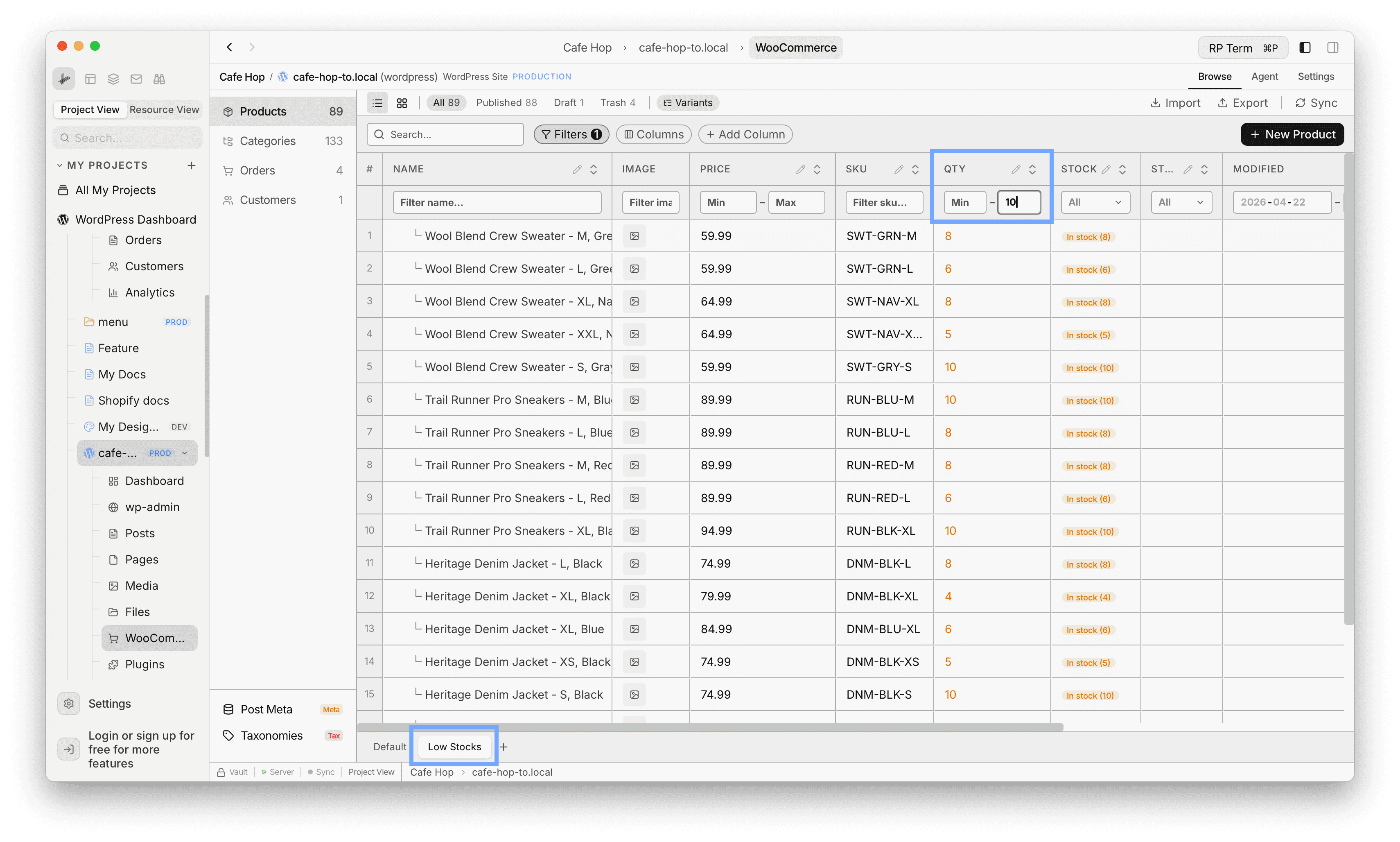Screen dimensions: 1400x842
Task: Switch to Resource View
Action: (165, 109)
